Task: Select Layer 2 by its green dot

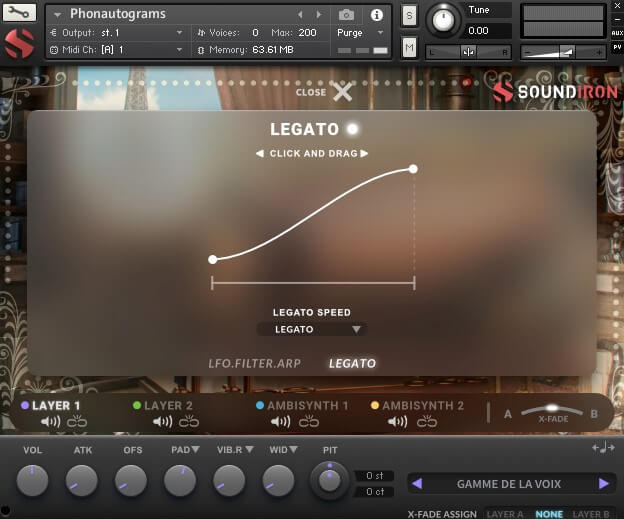Action: 137,406
